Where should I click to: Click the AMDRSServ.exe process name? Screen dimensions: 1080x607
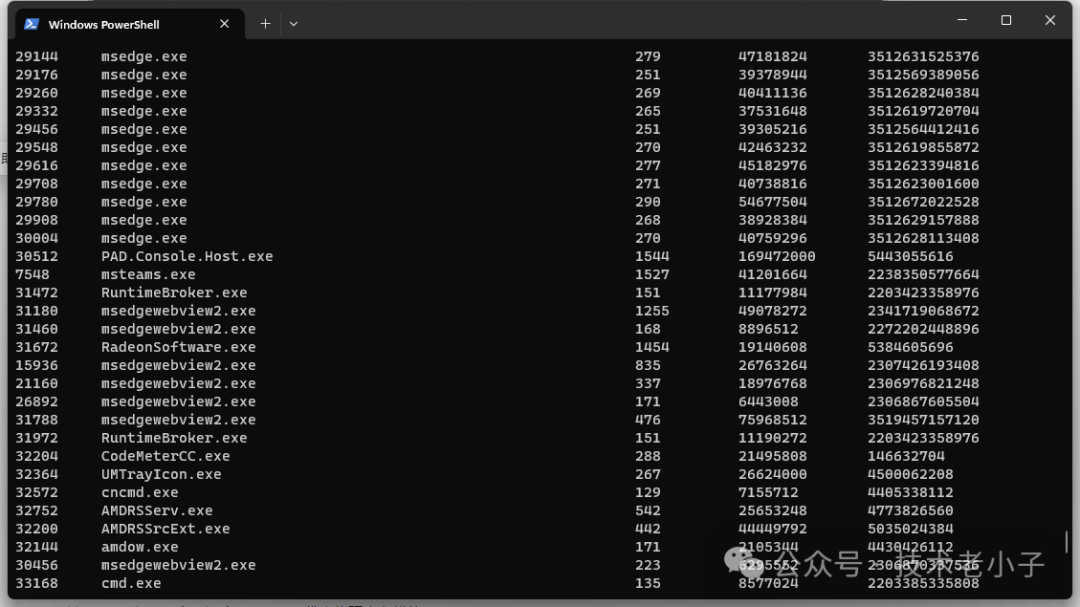click(157, 510)
